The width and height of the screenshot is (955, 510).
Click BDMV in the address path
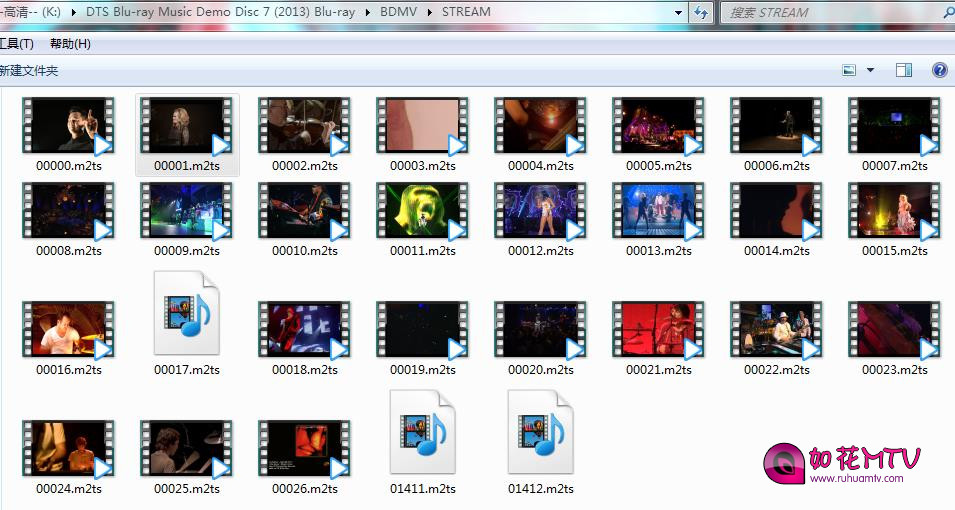point(397,13)
